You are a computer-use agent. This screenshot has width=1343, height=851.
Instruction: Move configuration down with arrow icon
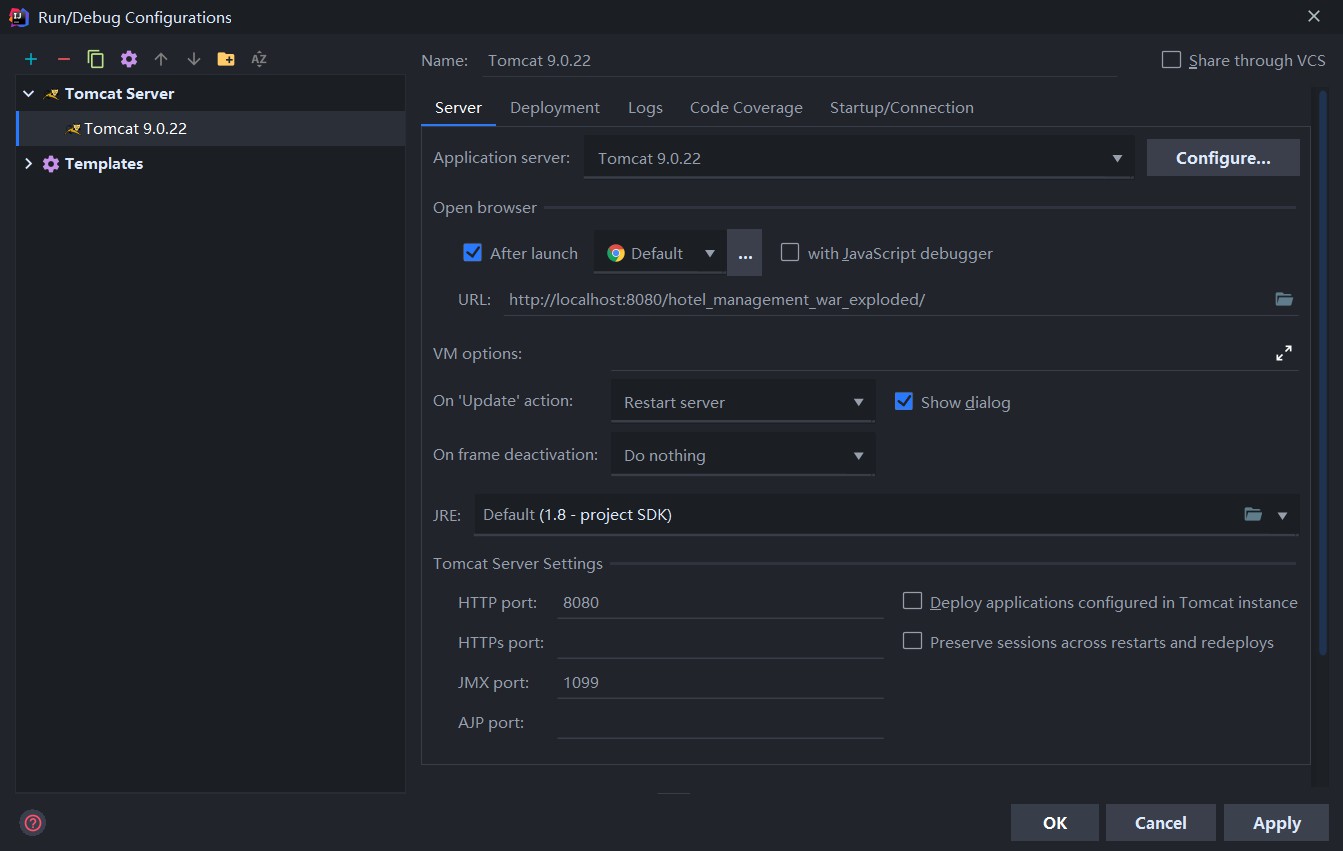[194, 60]
